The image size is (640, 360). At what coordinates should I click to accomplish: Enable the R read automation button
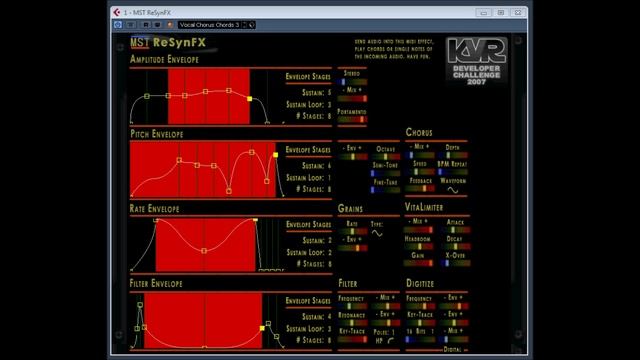coord(146,25)
